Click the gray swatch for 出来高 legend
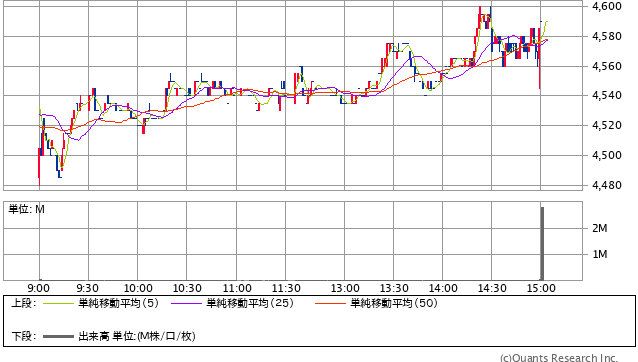This screenshot has width=638, height=362. (x=59, y=336)
